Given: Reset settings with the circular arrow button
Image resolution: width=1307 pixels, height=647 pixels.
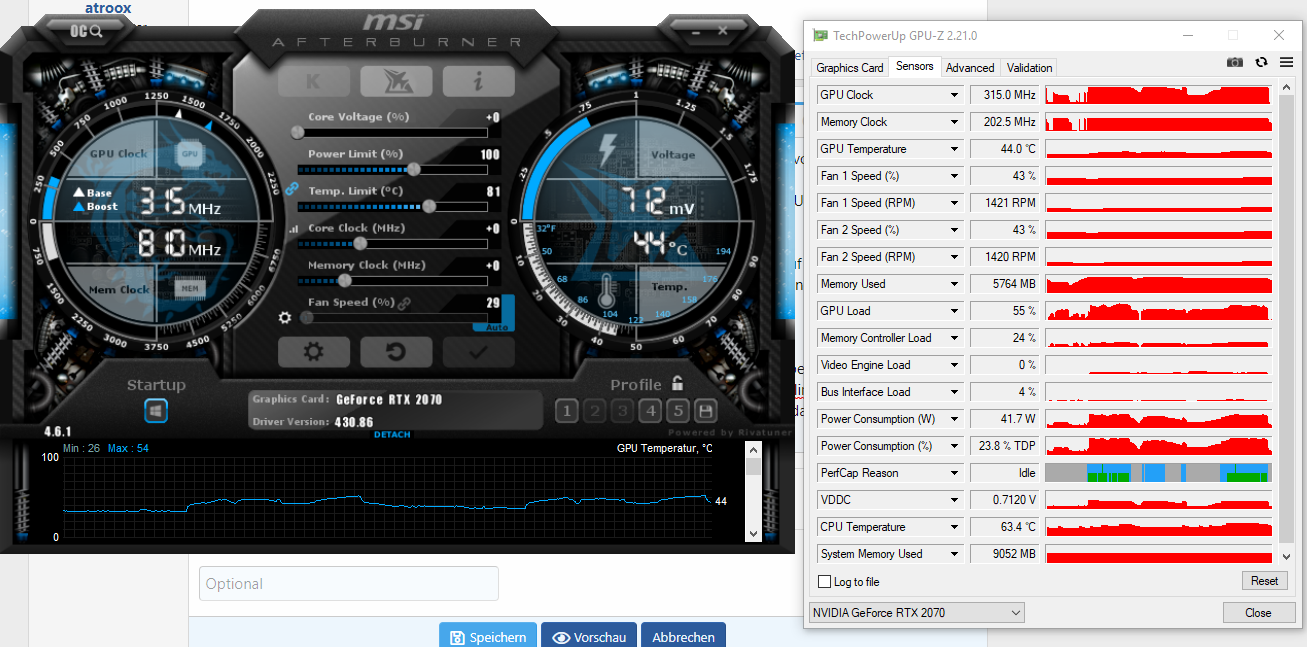Looking at the screenshot, I should (x=396, y=351).
